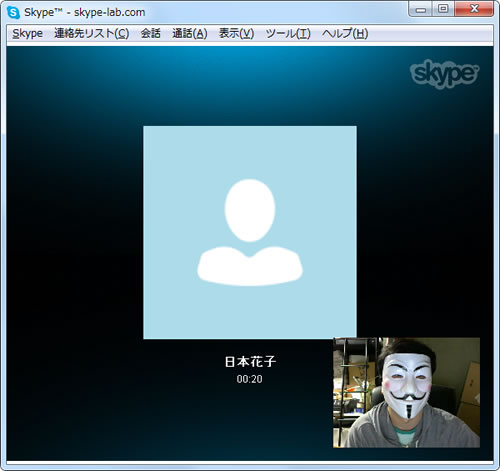Screen dimensions: 500x471
Task: Click blank menu bar space after ヘルプ(H)
Action: tap(430, 34)
